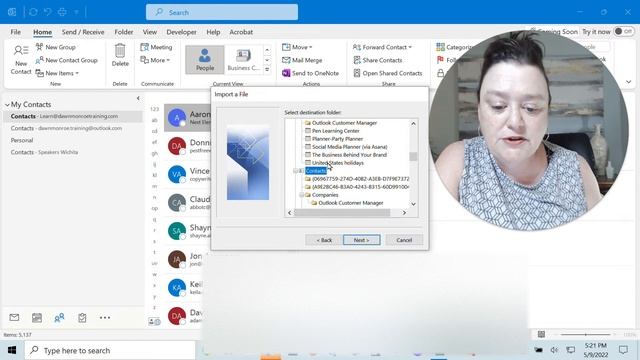This screenshot has width=640, height=360.
Task: Toggle the Coming Soon switch
Action: coord(624,31)
